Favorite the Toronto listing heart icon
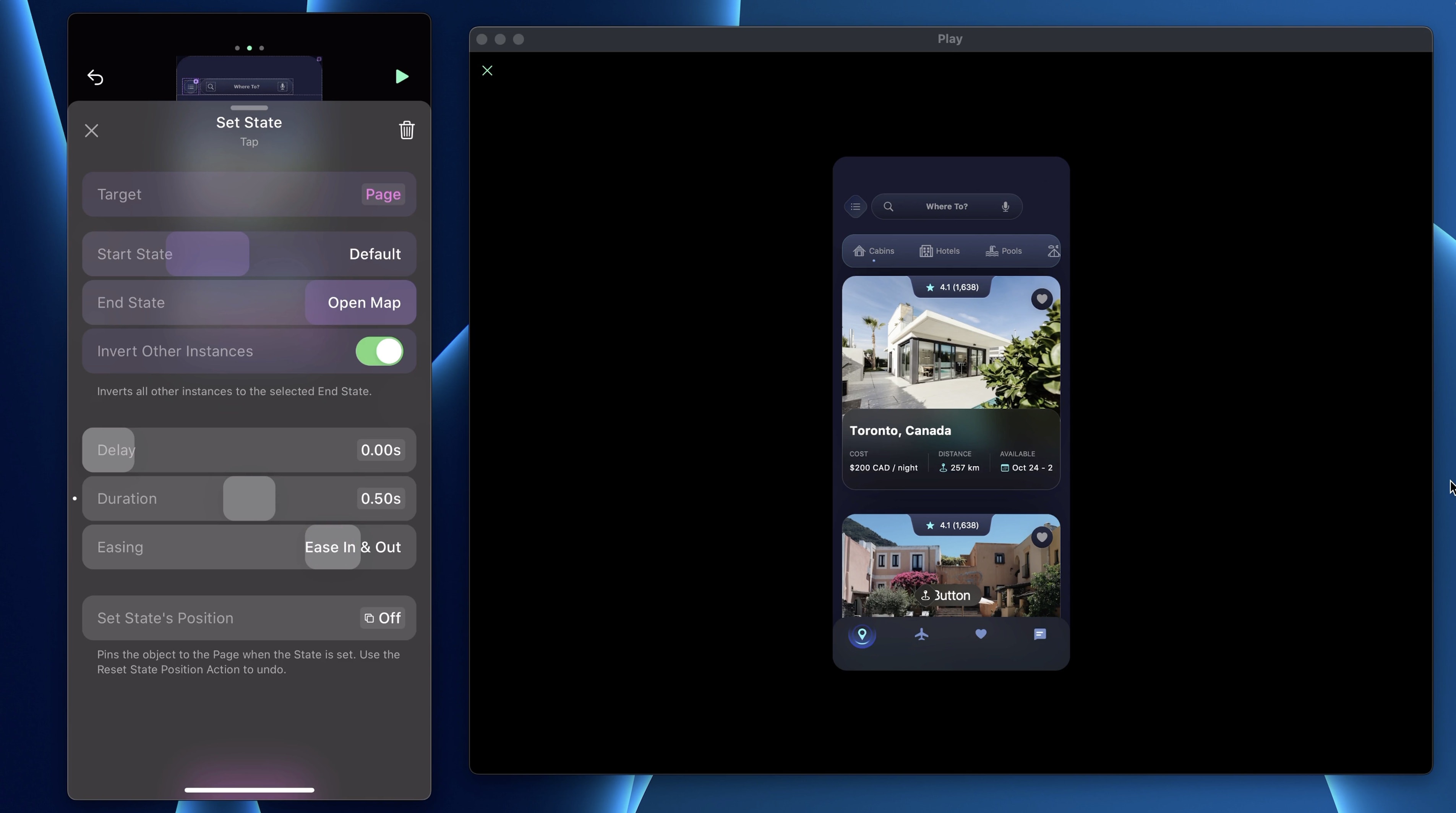1456x813 pixels. [1041, 299]
